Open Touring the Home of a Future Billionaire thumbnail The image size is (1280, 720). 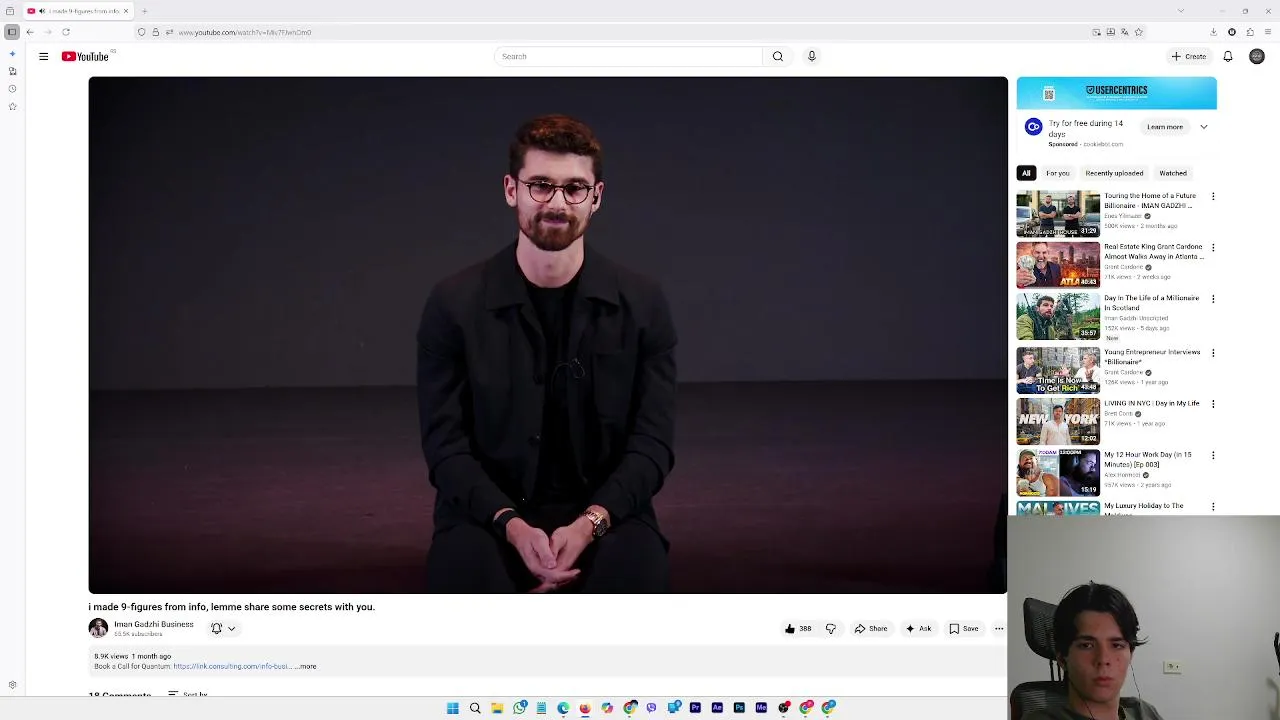pos(1058,214)
